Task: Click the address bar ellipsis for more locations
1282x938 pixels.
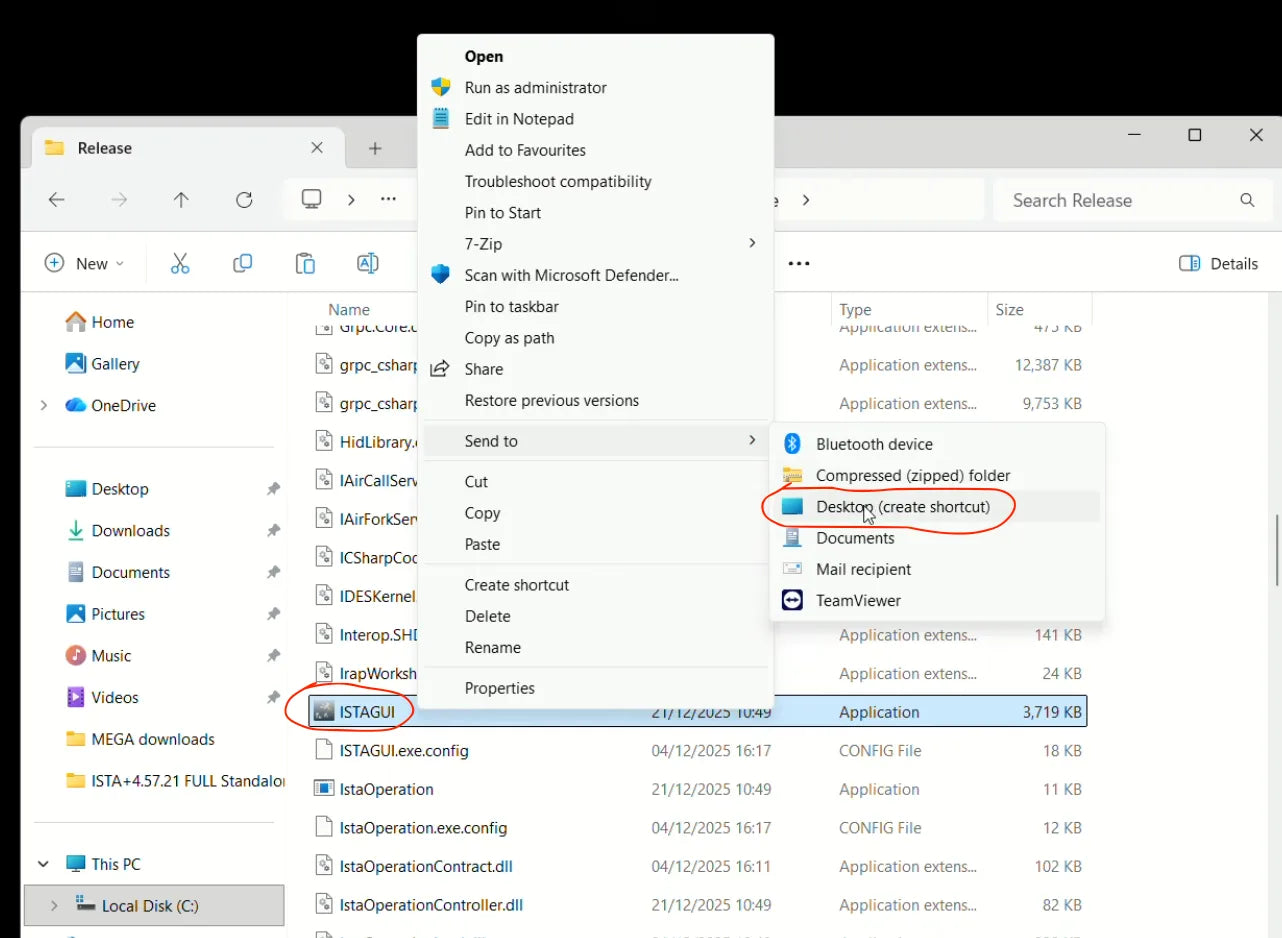Action: point(389,199)
